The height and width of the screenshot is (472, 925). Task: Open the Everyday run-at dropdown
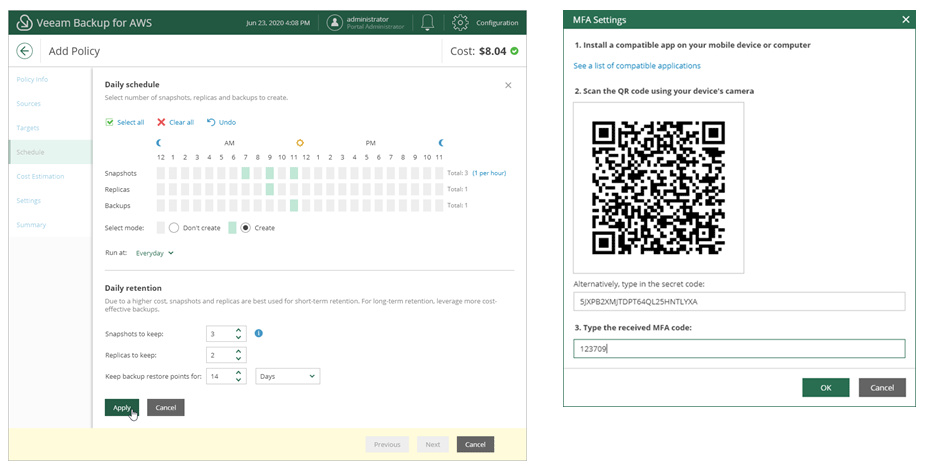(155, 253)
